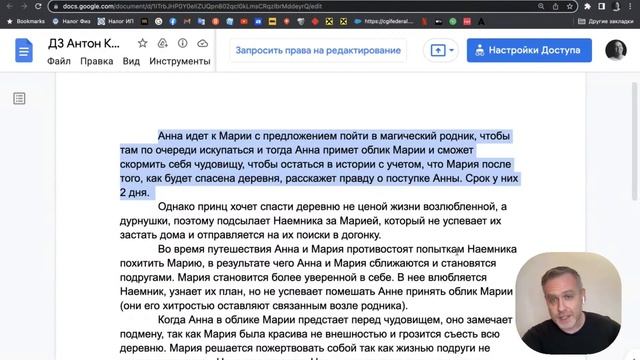Open the Правка menu
This screenshot has width=640, height=360.
pyautogui.click(x=97, y=61)
